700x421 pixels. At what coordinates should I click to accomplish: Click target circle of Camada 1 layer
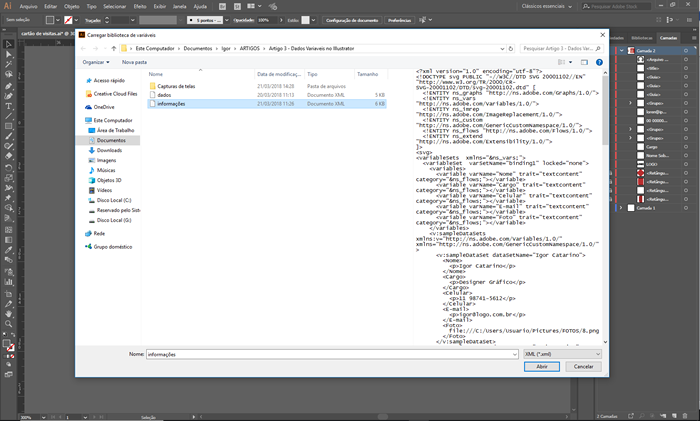pos(686,208)
